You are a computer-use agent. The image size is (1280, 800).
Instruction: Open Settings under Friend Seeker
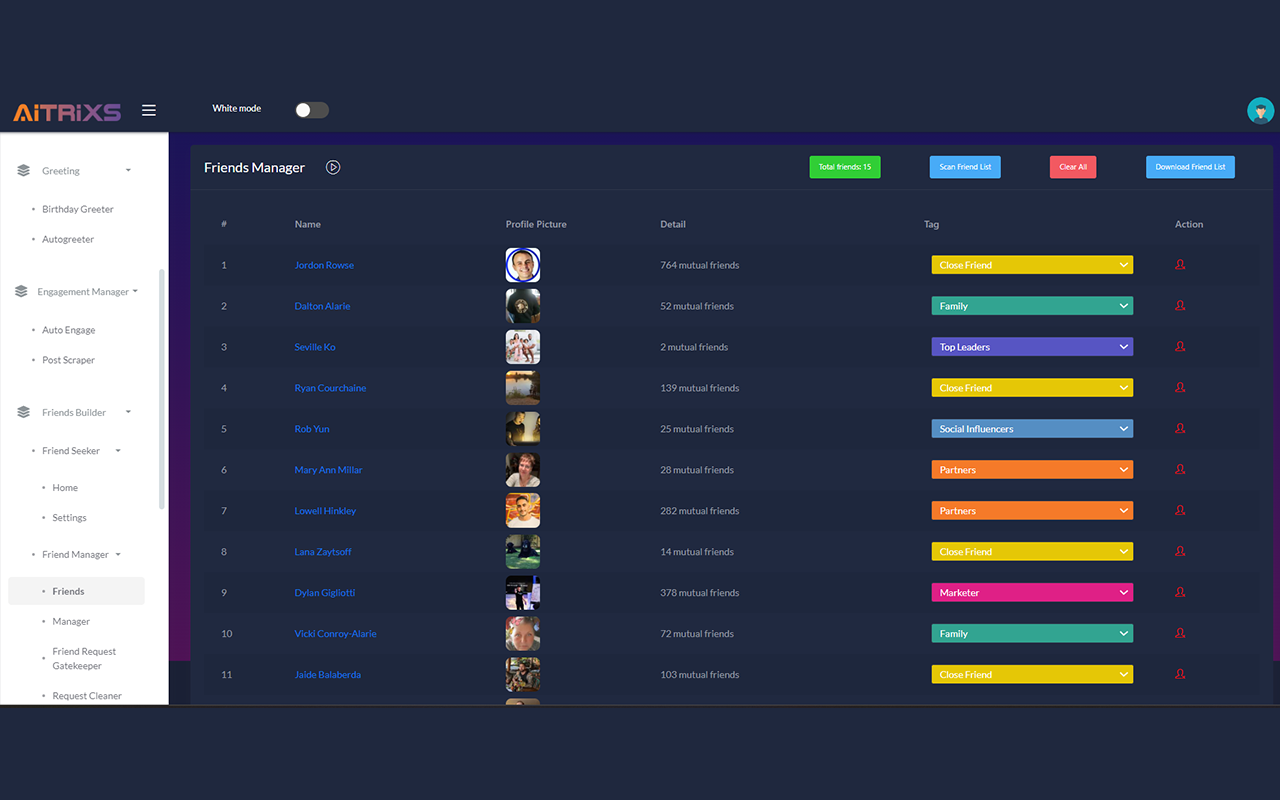coord(70,518)
